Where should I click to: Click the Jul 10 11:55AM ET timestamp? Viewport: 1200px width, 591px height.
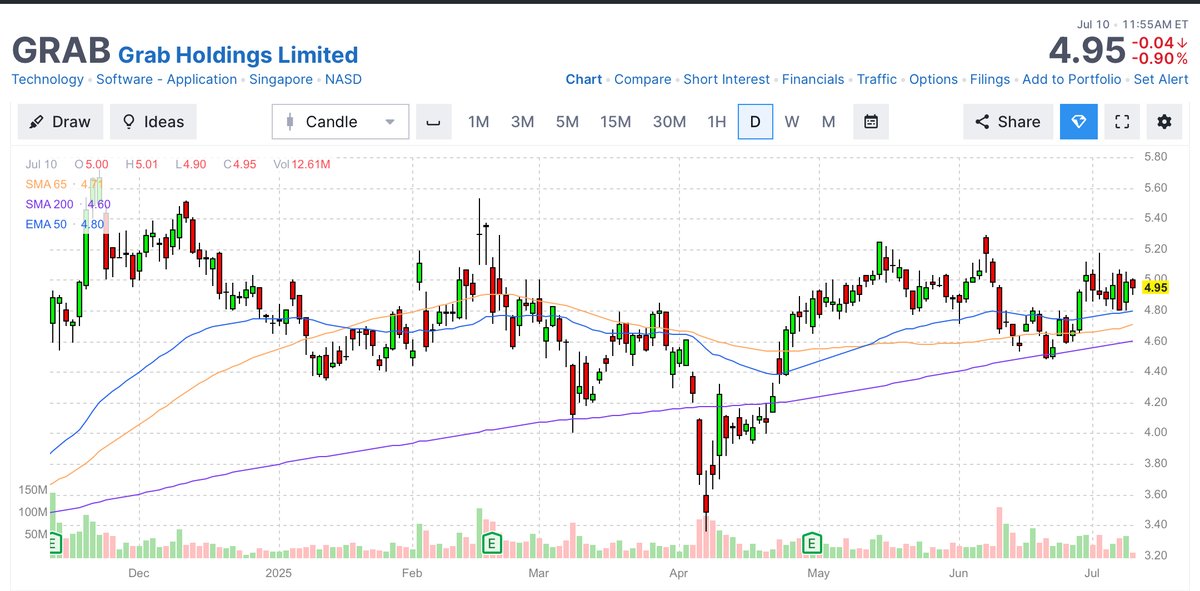1133,23
